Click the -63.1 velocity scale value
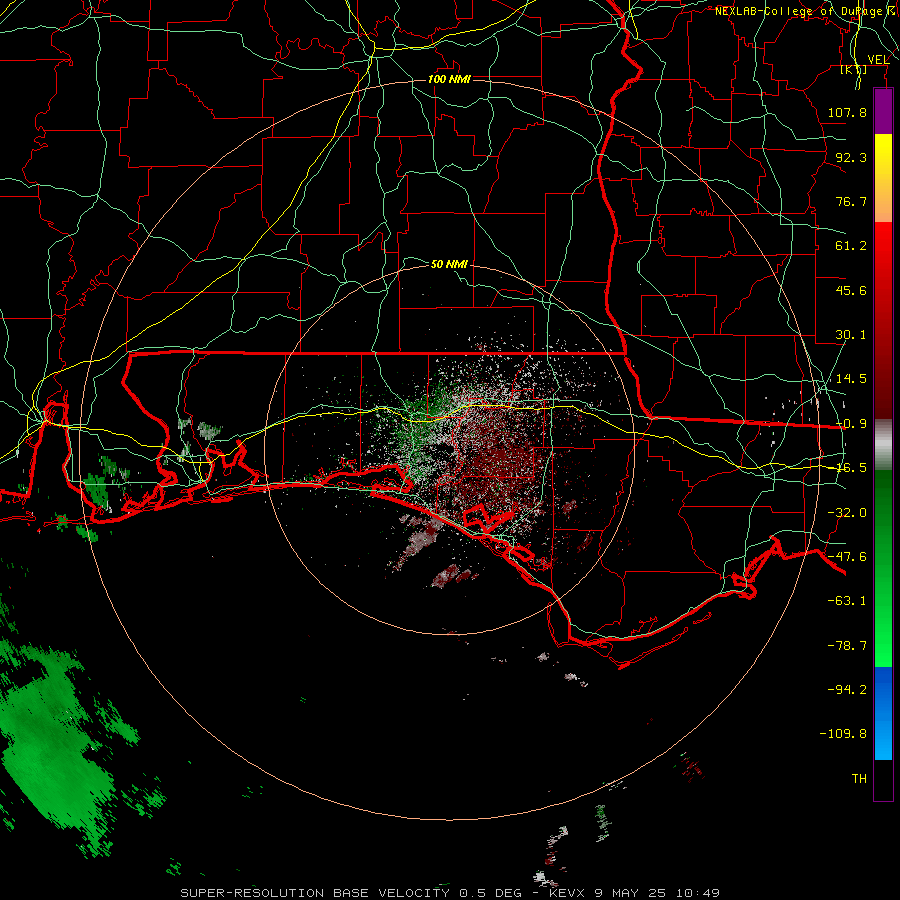Screen dimensions: 900x900 (847, 601)
